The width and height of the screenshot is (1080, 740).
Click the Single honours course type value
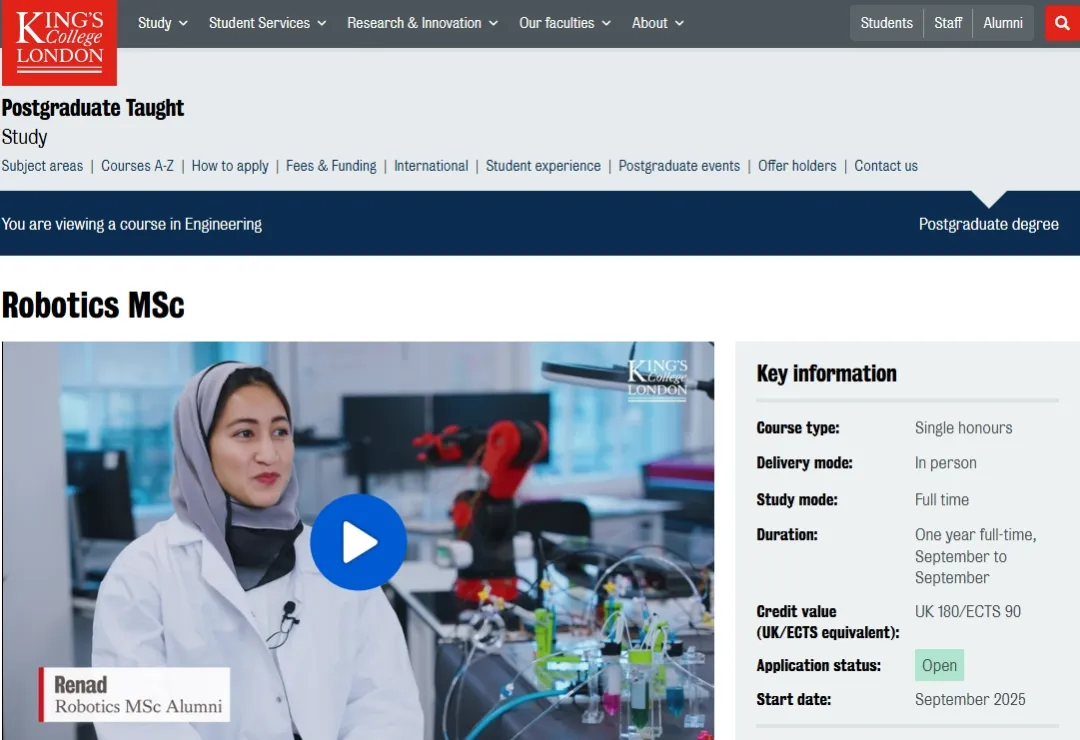click(964, 428)
